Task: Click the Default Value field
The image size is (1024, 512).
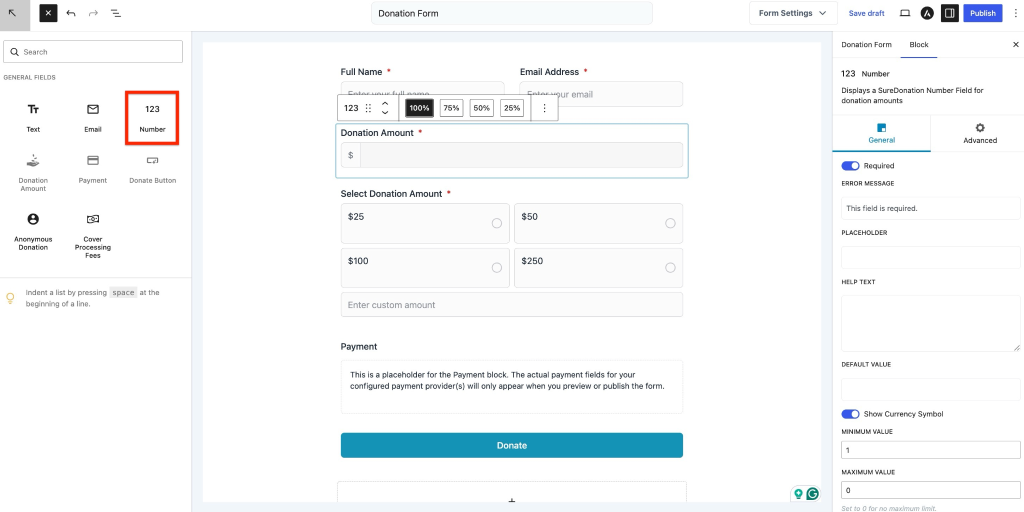Action: click(931, 390)
